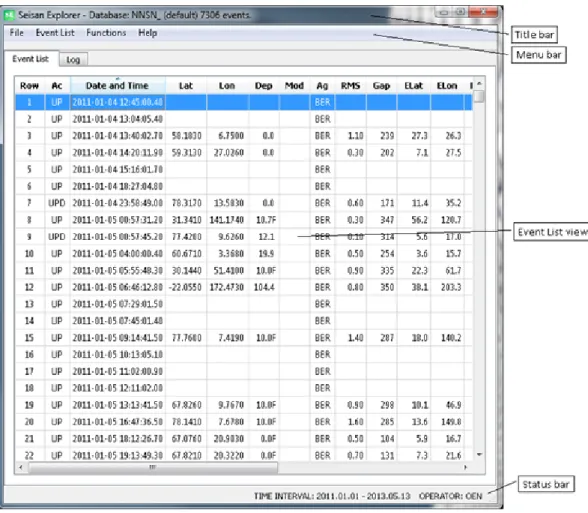Open the Help menu

(x=148, y=33)
